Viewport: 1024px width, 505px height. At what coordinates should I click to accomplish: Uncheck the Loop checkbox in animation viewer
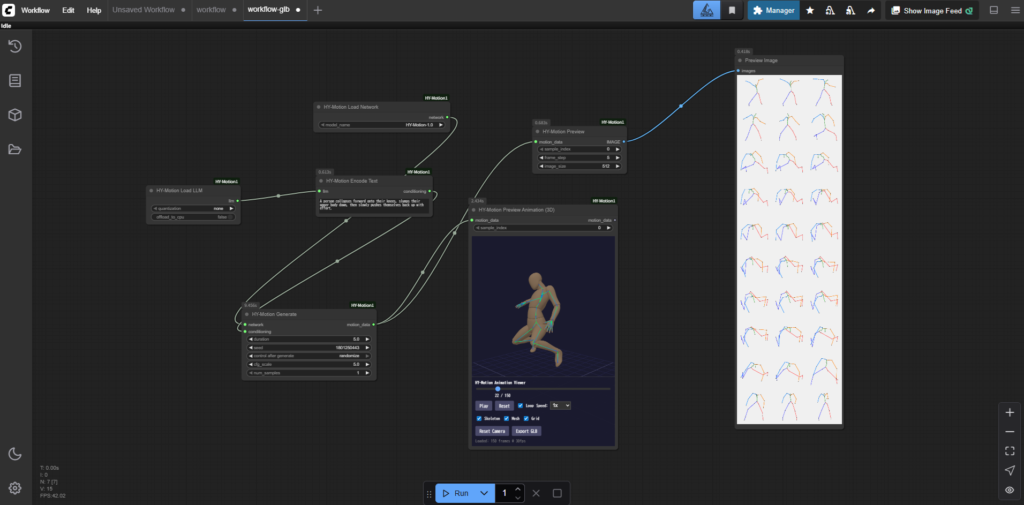(x=520, y=406)
